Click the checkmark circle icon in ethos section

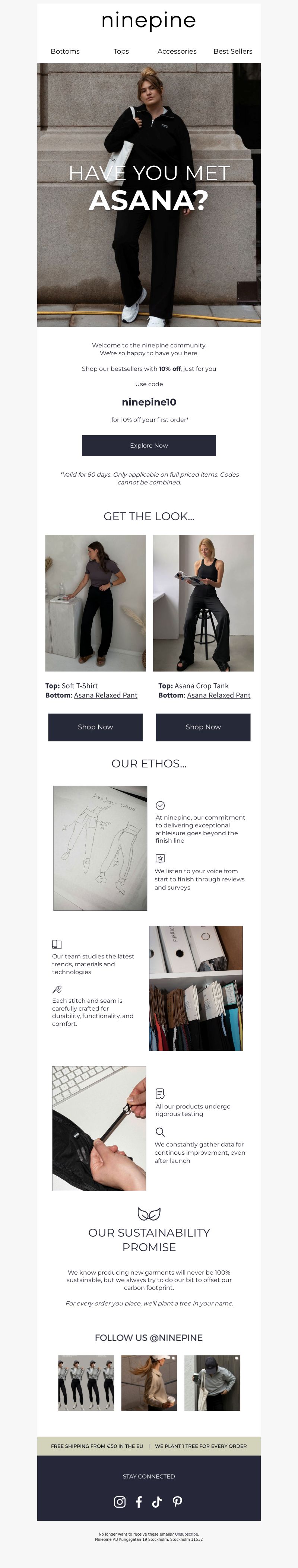click(160, 805)
